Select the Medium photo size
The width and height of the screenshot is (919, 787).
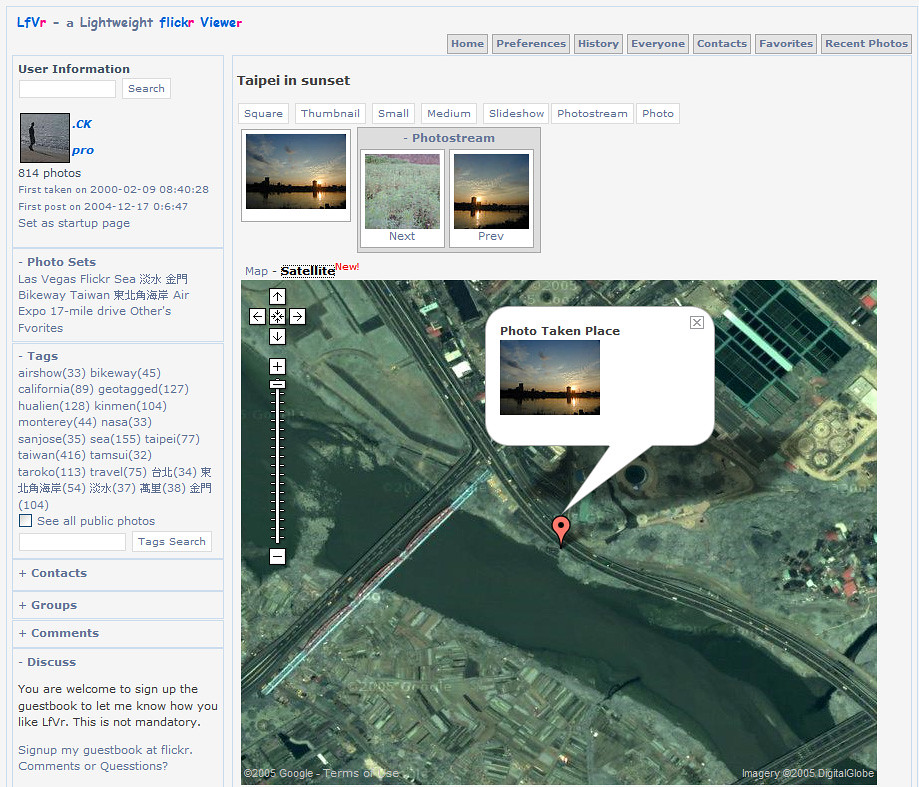(449, 113)
